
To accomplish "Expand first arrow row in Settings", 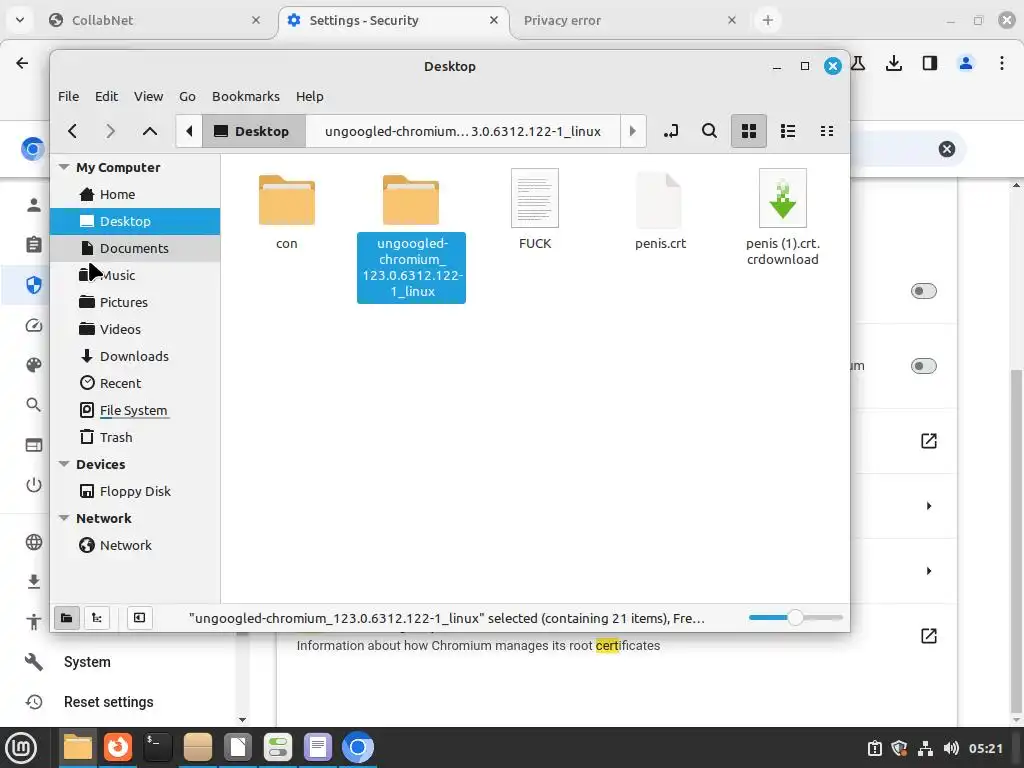I will tap(928, 506).
